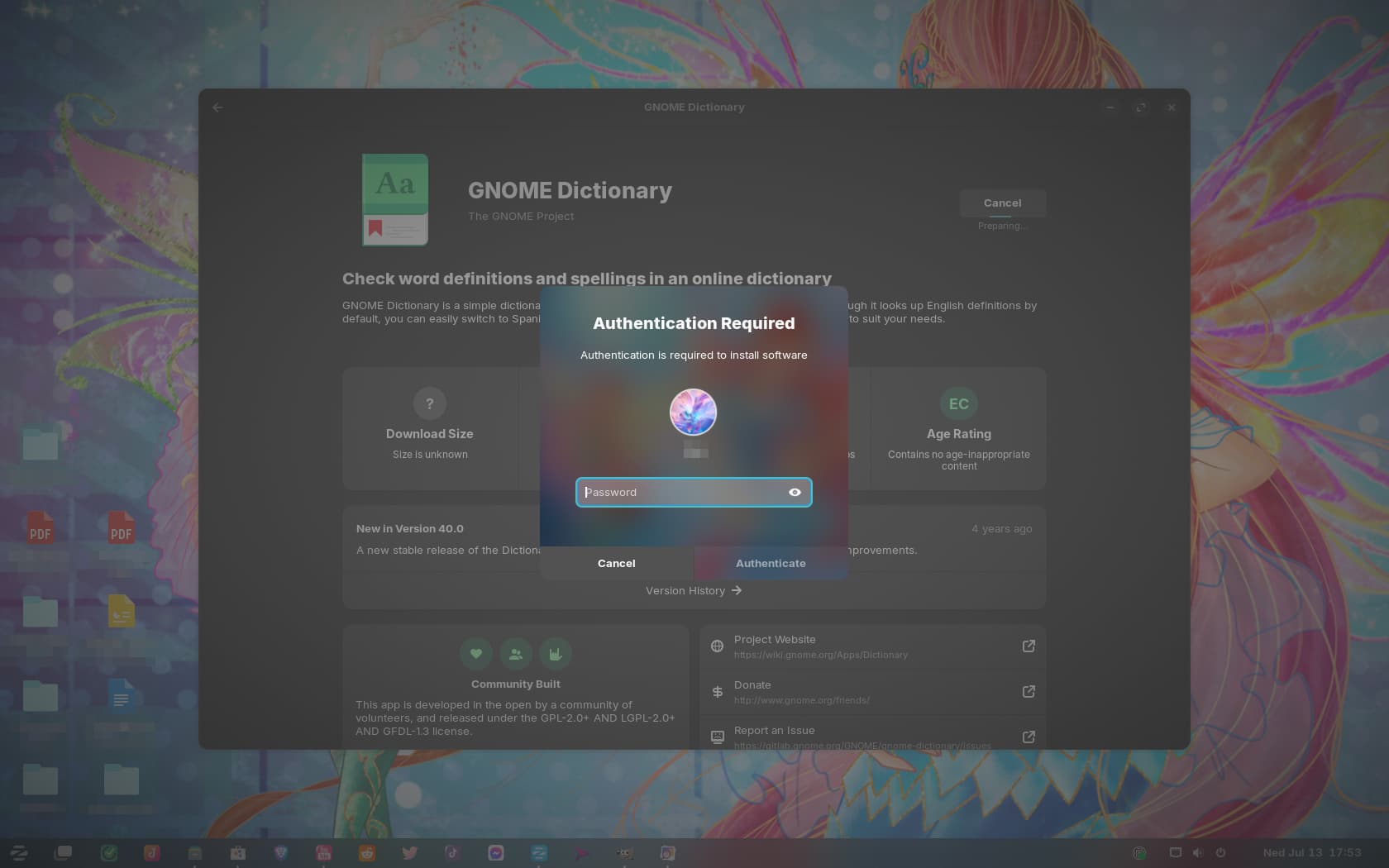Click the GNOME Dictionary app icon

[x=395, y=199]
